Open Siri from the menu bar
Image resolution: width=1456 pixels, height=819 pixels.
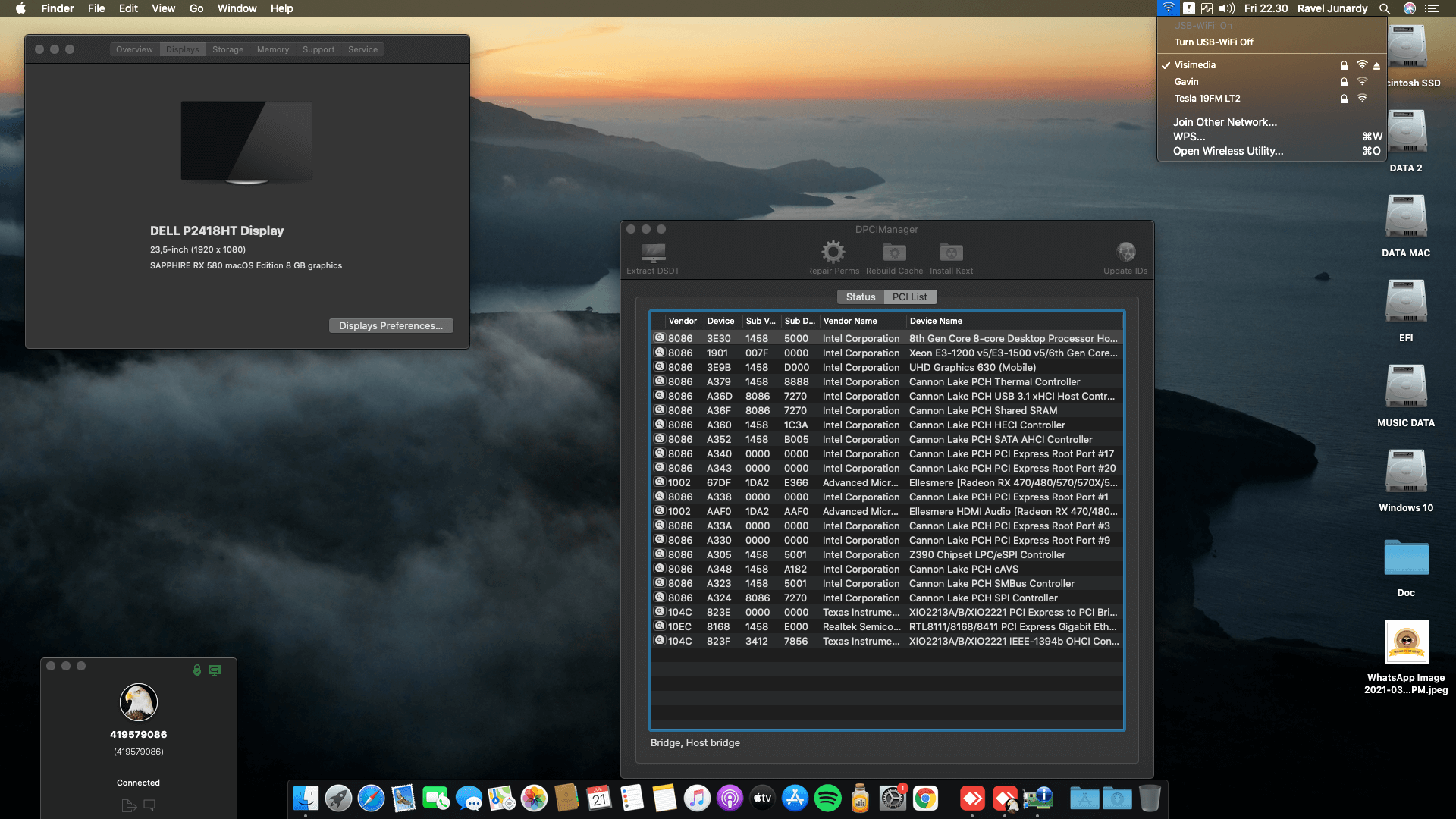pyautogui.click(x=1409, y=8)
